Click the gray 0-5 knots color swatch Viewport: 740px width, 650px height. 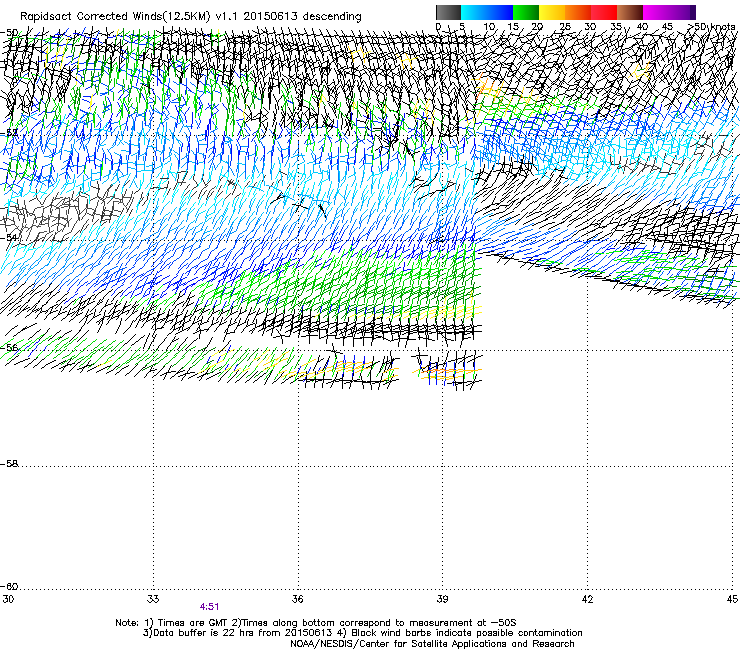(448, 12)
